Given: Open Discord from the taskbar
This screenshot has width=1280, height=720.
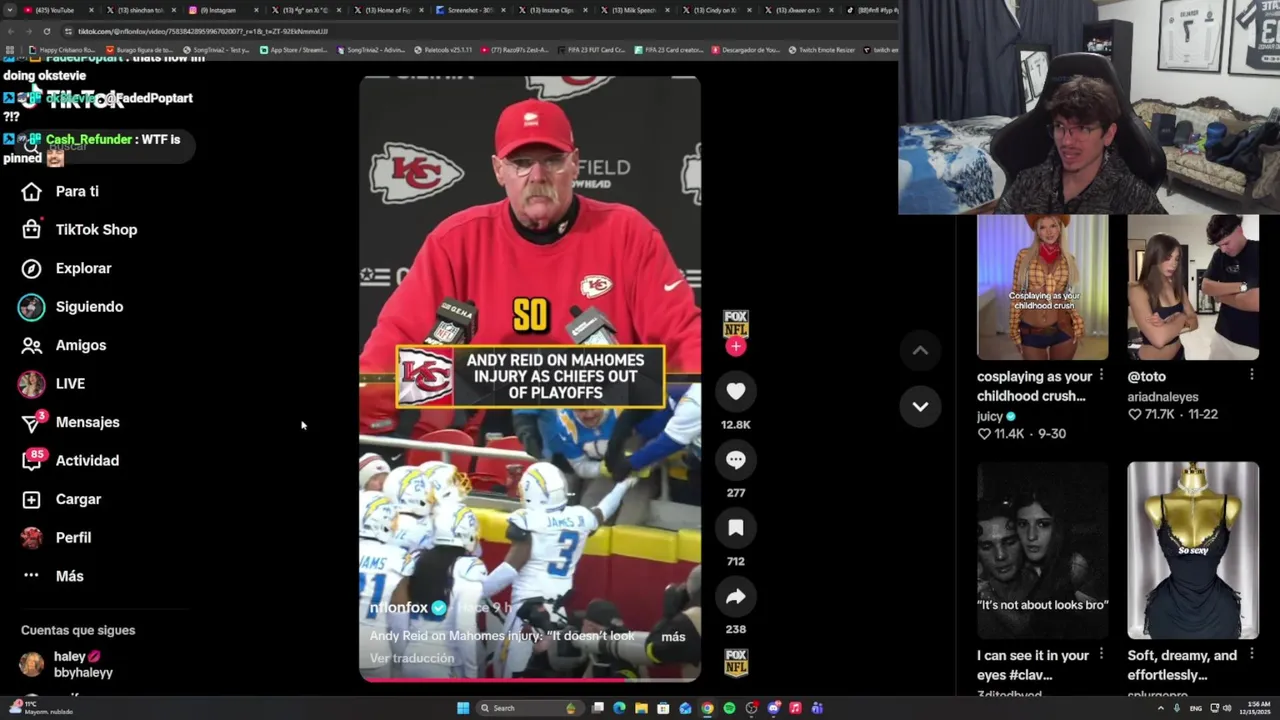Looking at the screenshot, I should (773, 708).
